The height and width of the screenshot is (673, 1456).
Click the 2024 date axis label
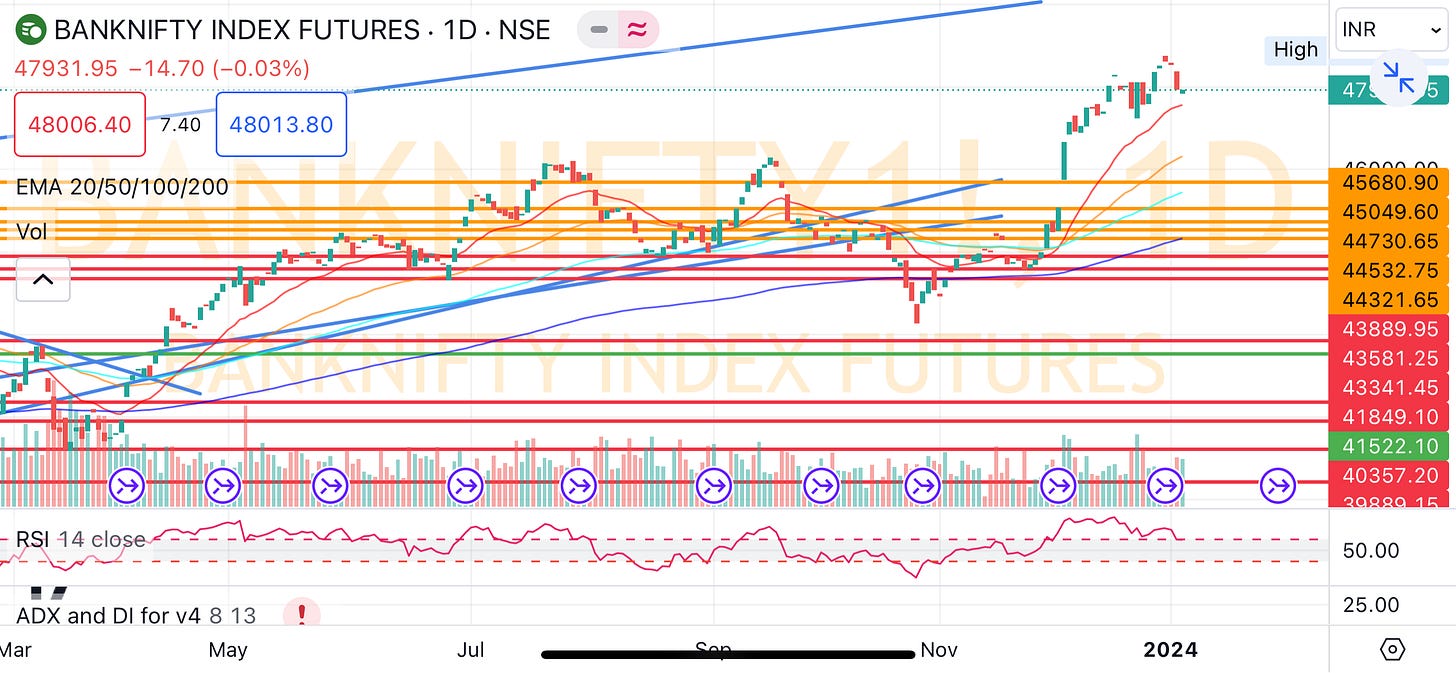[1171, 650]
